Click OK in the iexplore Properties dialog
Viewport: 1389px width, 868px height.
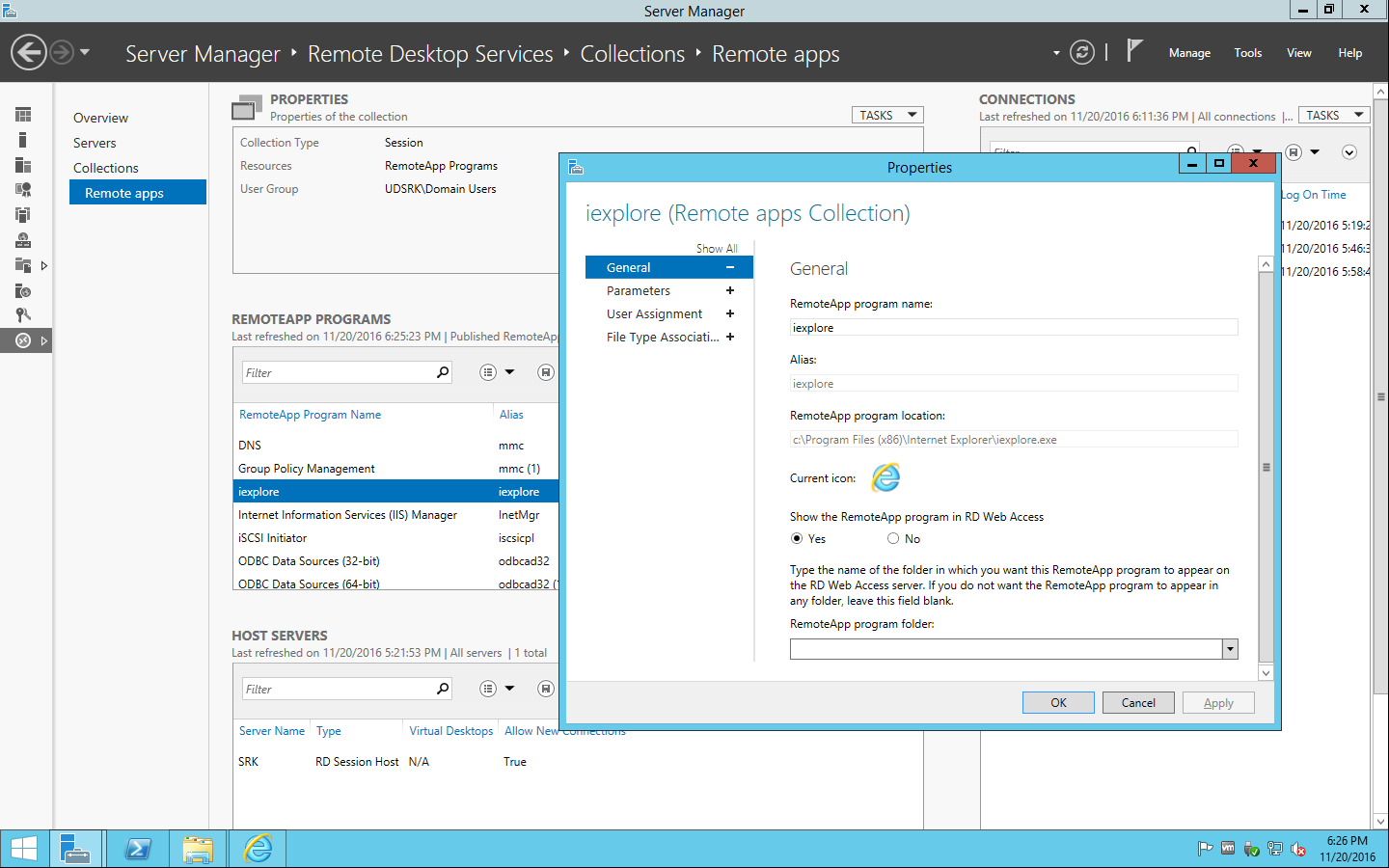(1058, 702)
